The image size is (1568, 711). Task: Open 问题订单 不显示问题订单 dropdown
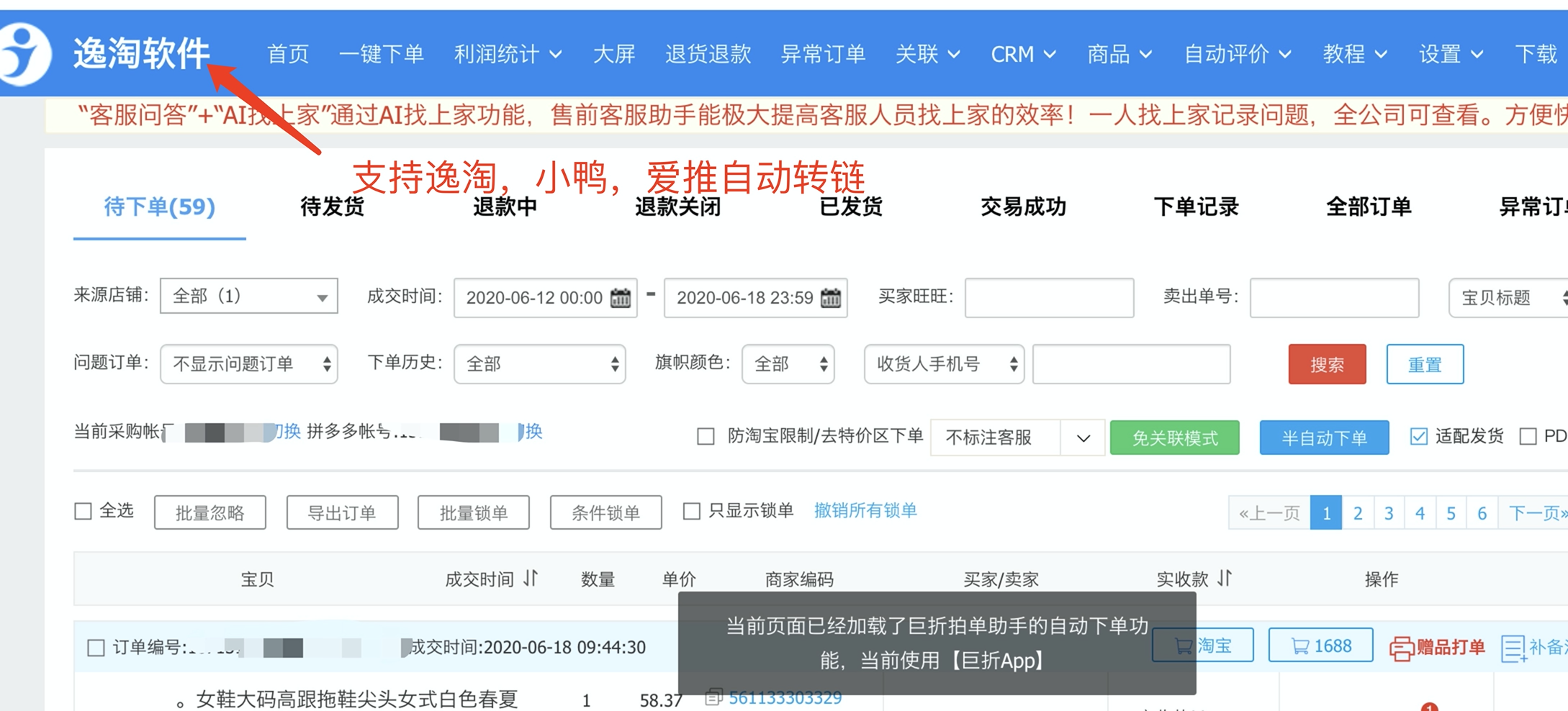tap(249, 363)
